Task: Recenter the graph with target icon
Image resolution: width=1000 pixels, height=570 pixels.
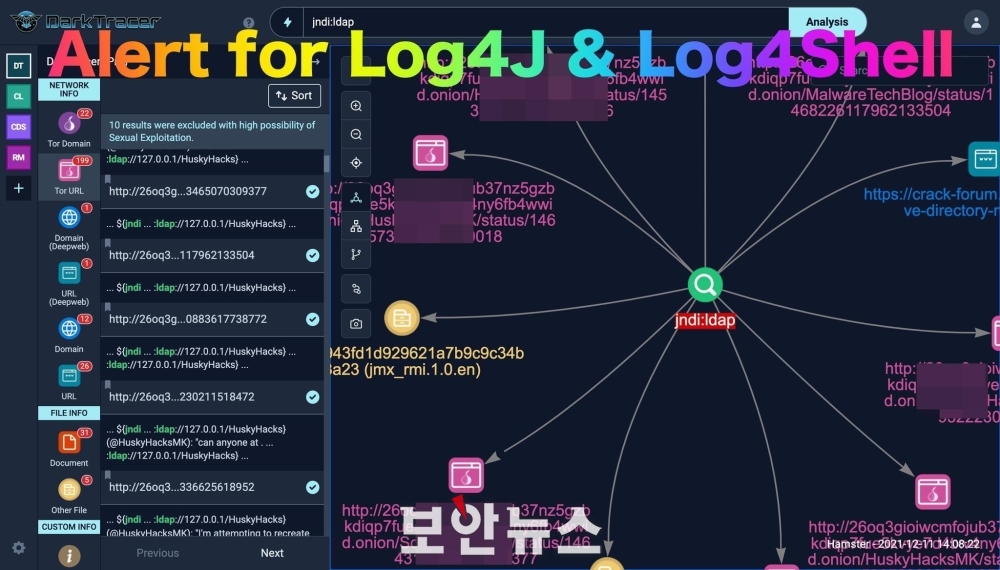Action: point(356,163)
